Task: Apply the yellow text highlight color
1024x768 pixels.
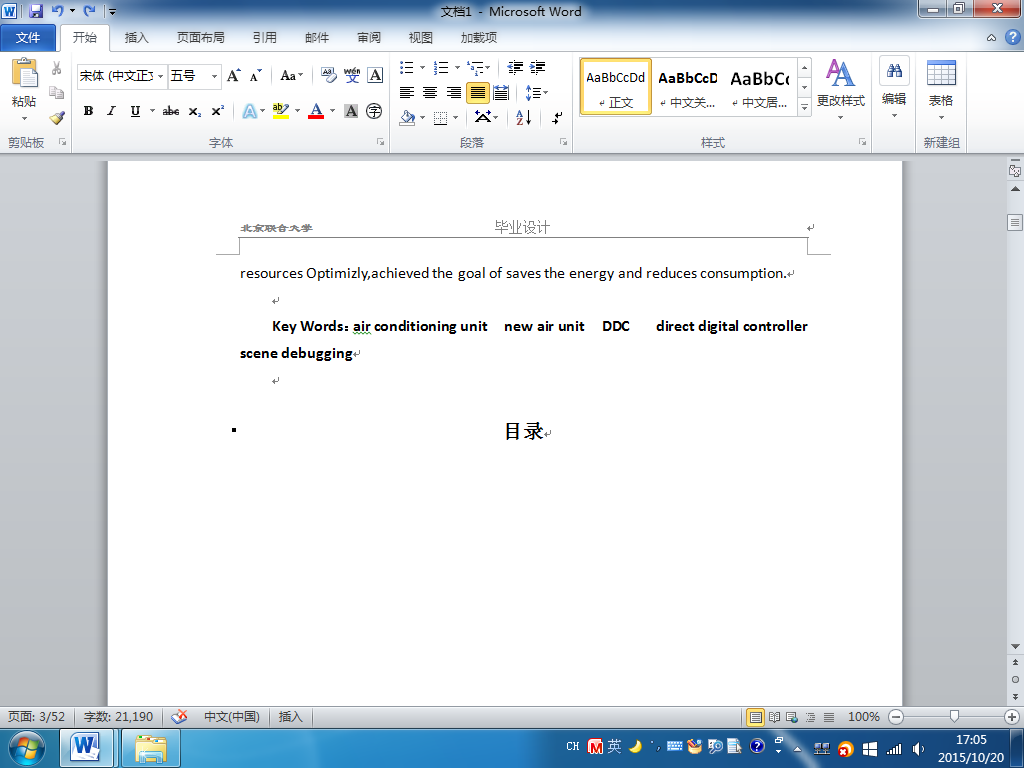Action: click(x=281, y=112)
